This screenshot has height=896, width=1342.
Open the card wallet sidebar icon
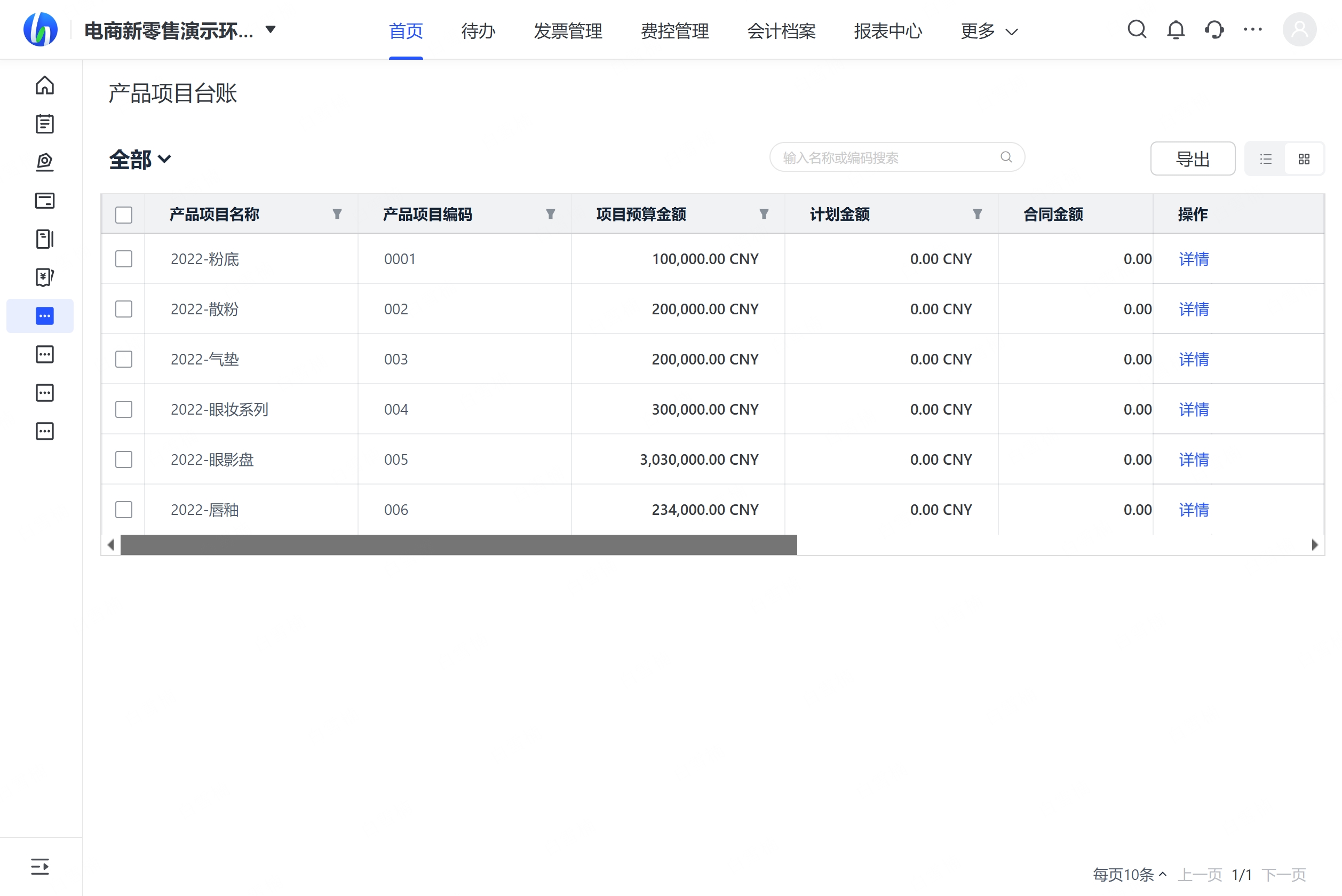45,201
